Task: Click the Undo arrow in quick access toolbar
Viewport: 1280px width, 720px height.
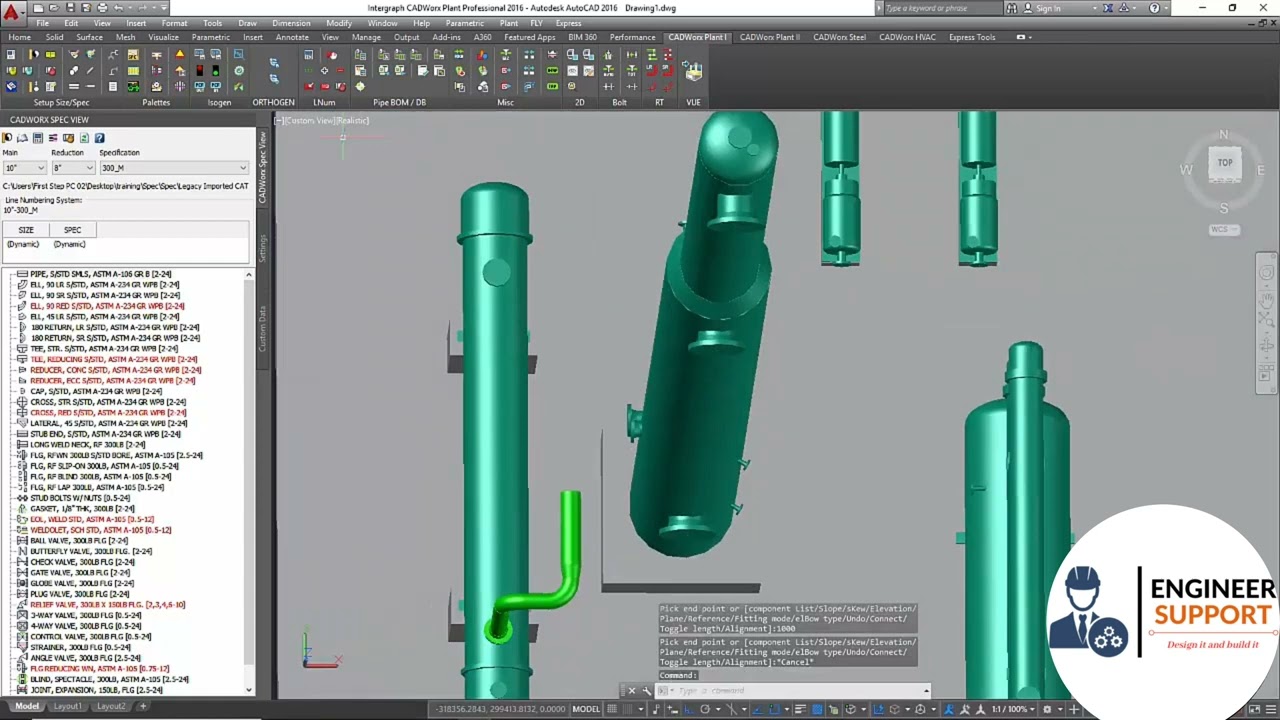Action: (x=118, y=8)
